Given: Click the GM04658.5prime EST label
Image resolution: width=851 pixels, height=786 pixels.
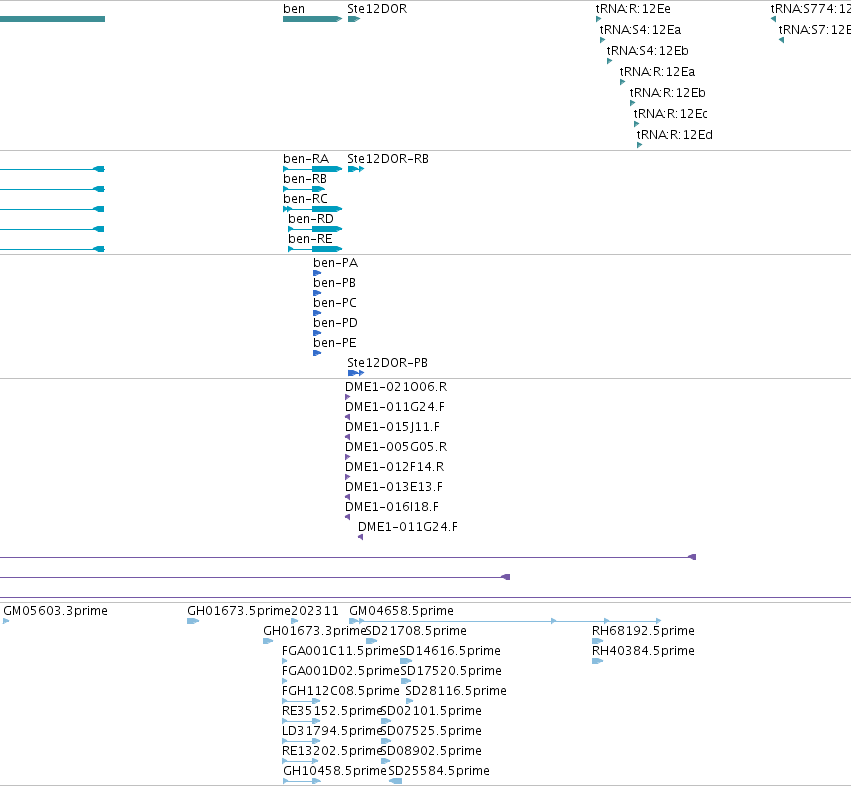Looking at the screenshot, I should [402, 611].
